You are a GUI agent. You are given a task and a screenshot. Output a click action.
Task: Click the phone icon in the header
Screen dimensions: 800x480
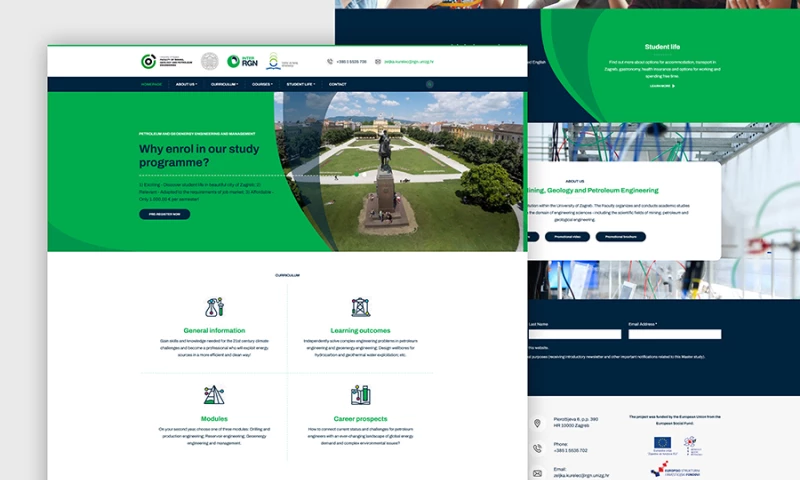click(x=330, y=62)
